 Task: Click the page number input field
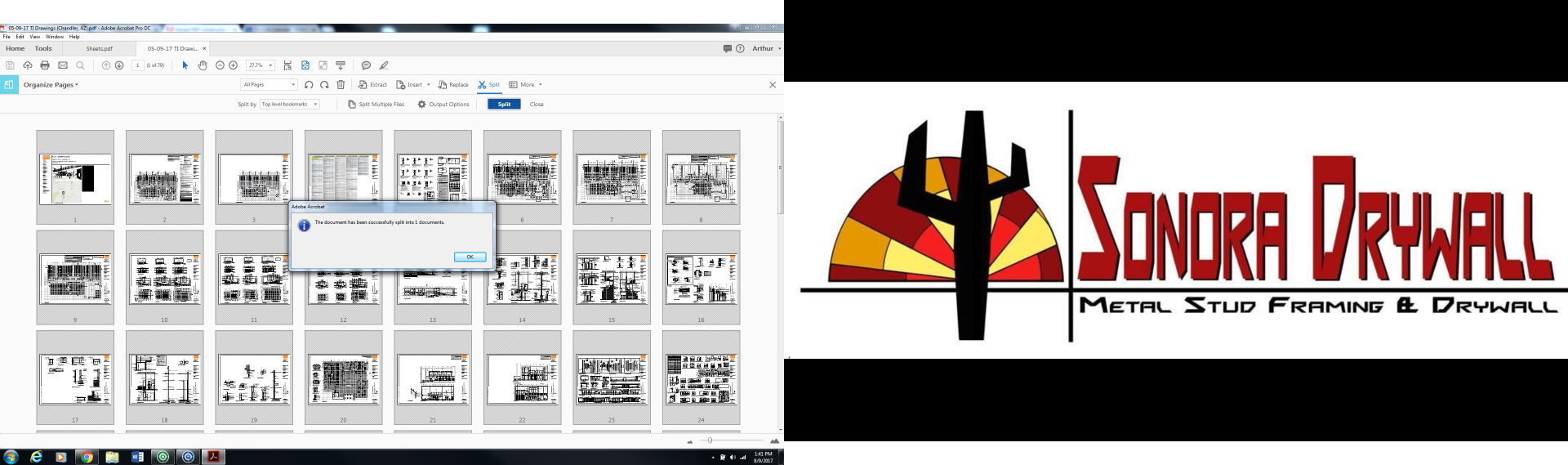137,65
